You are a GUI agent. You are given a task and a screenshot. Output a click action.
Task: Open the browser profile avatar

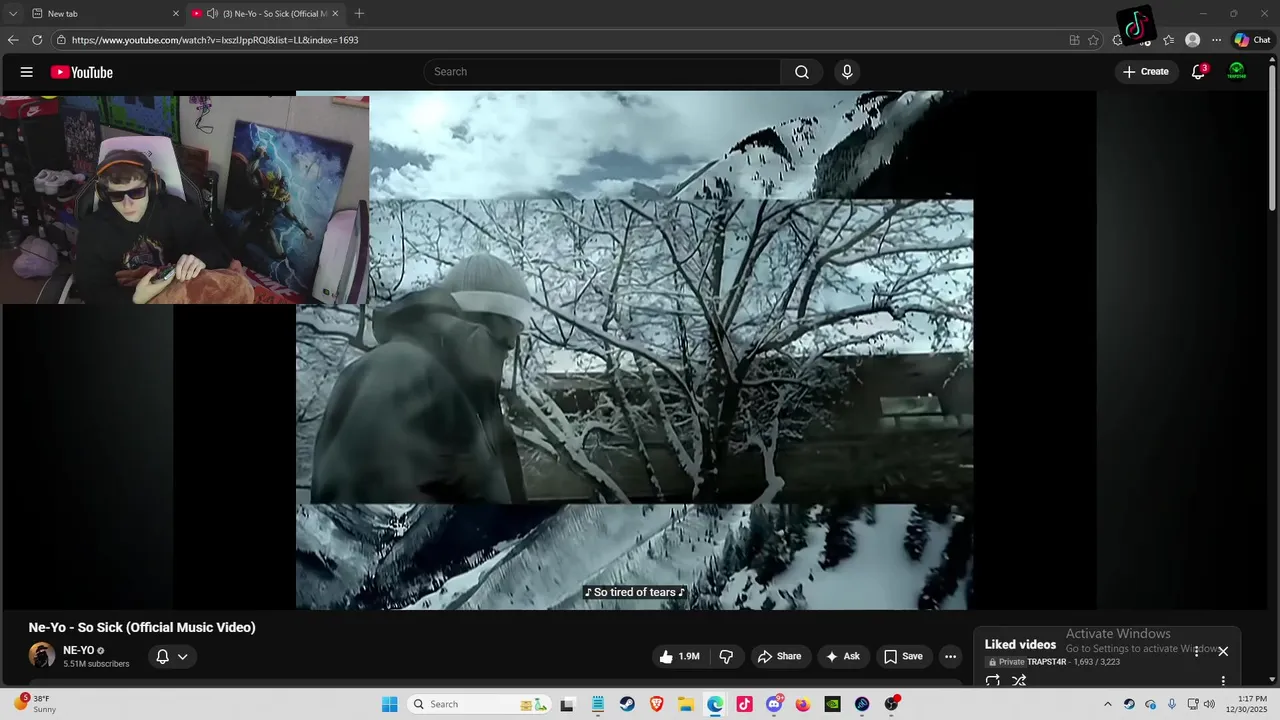click(1192, 40)
